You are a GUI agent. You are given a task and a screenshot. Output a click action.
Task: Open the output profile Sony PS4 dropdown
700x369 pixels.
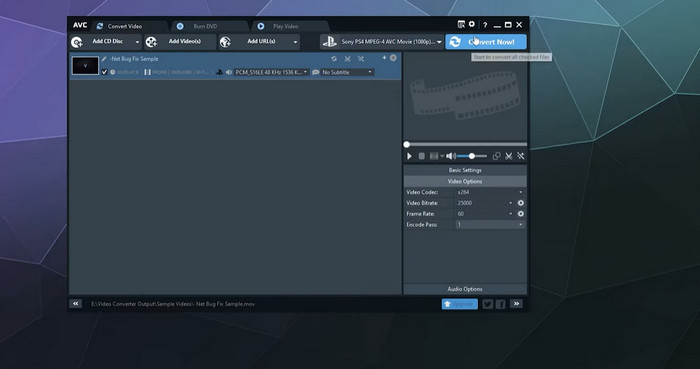[382, 42]
